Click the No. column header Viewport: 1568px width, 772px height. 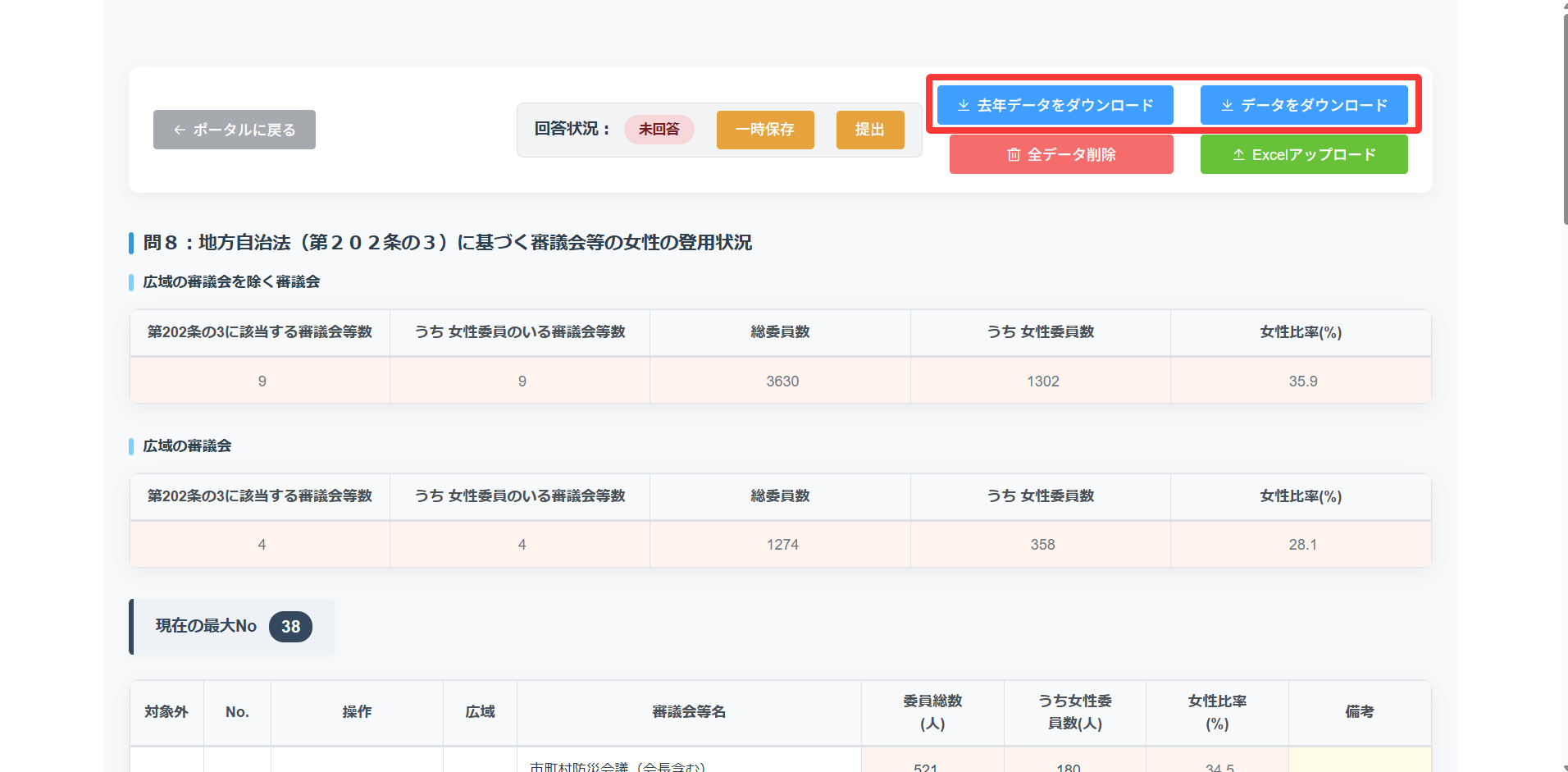click(237, 712)
